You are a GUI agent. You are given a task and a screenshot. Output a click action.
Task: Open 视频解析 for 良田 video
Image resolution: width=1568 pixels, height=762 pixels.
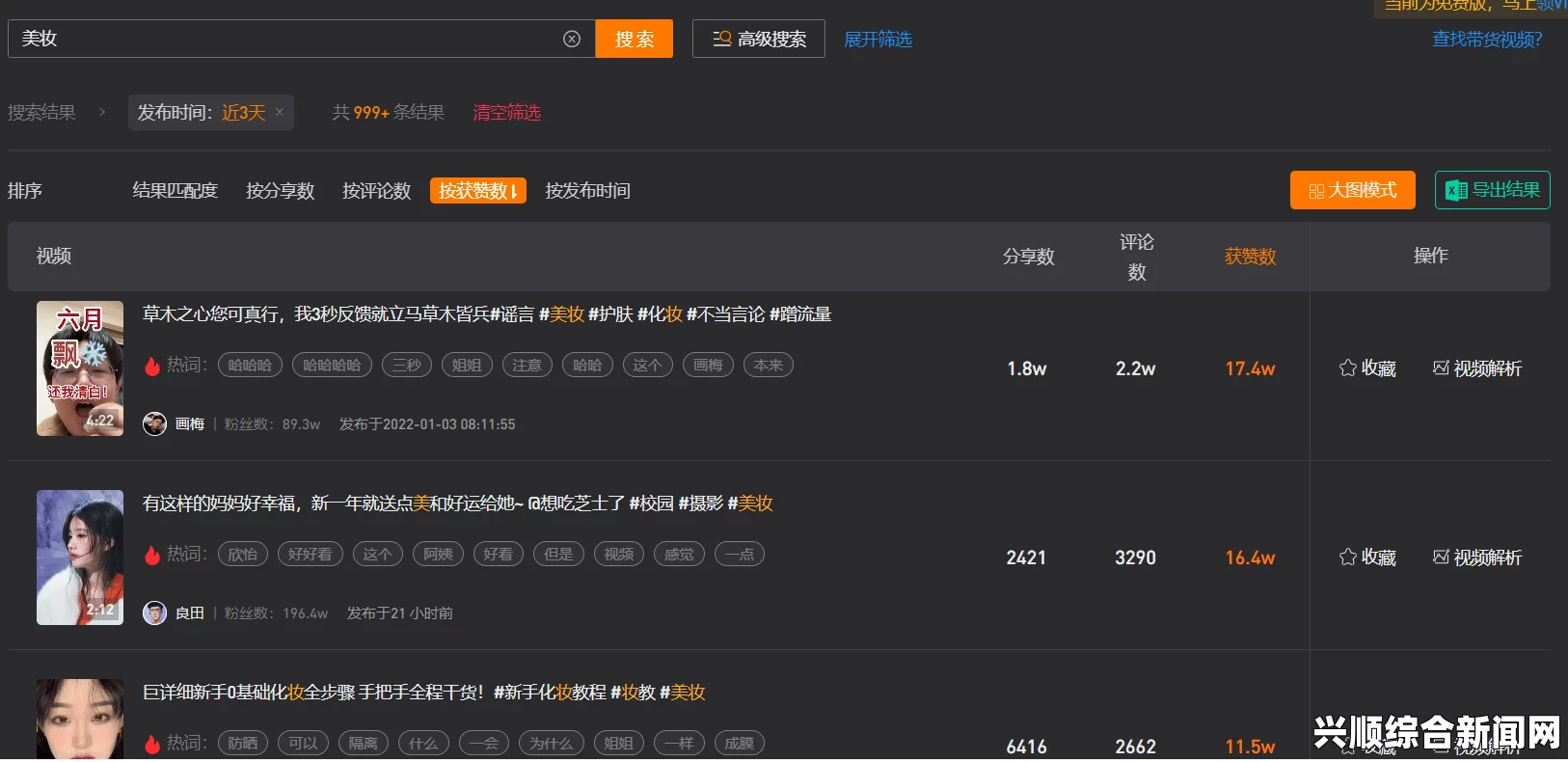click(x=1477, y=558)
